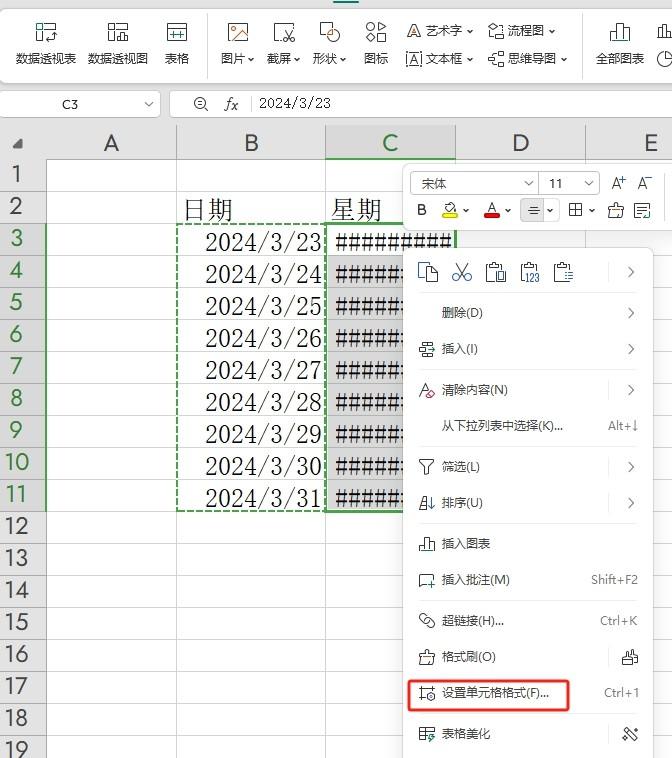Select row 12 header
672x758 pixels.
point(17,526)
